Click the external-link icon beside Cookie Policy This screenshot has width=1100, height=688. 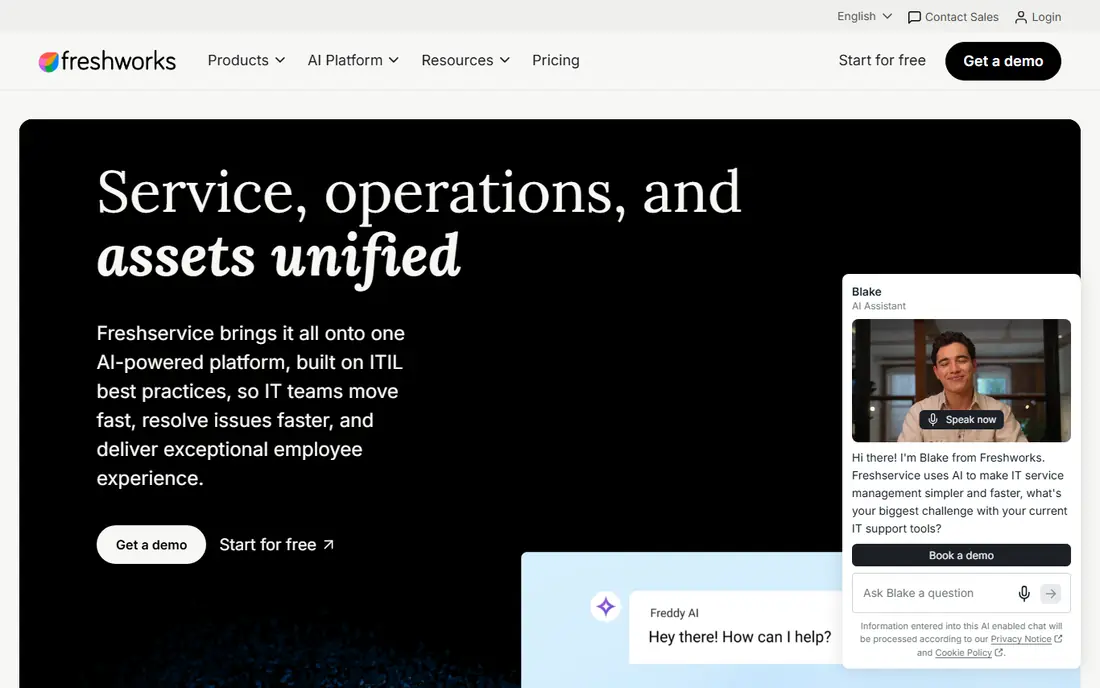click(x=998, y=652)
